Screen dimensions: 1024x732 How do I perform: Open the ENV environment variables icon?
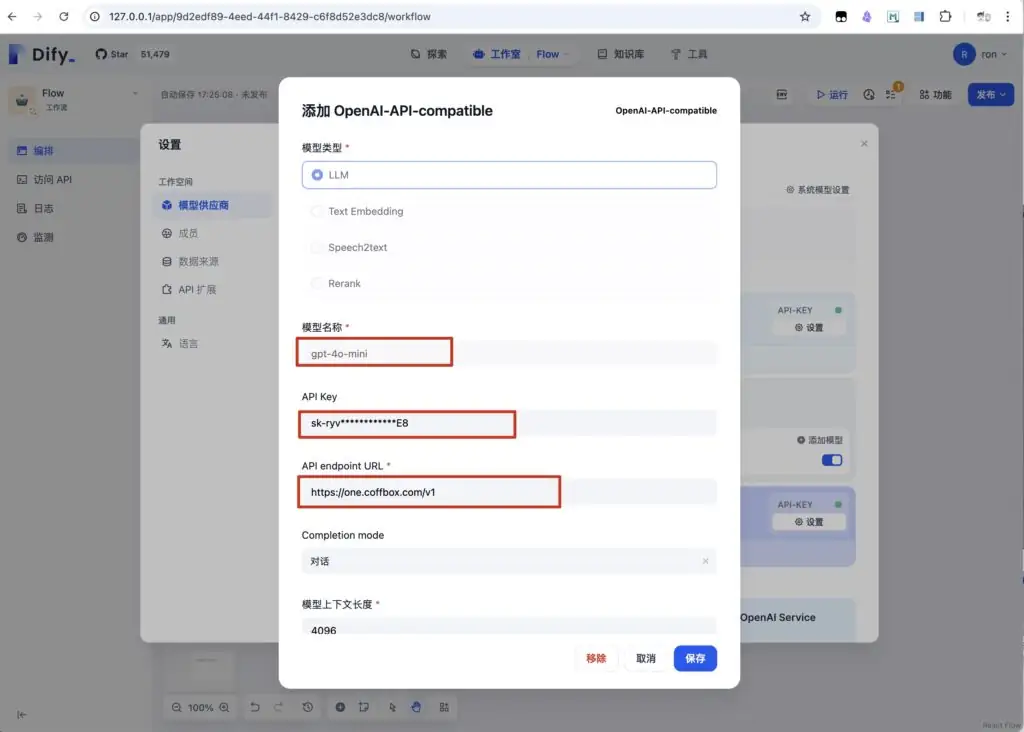point(782,95)
